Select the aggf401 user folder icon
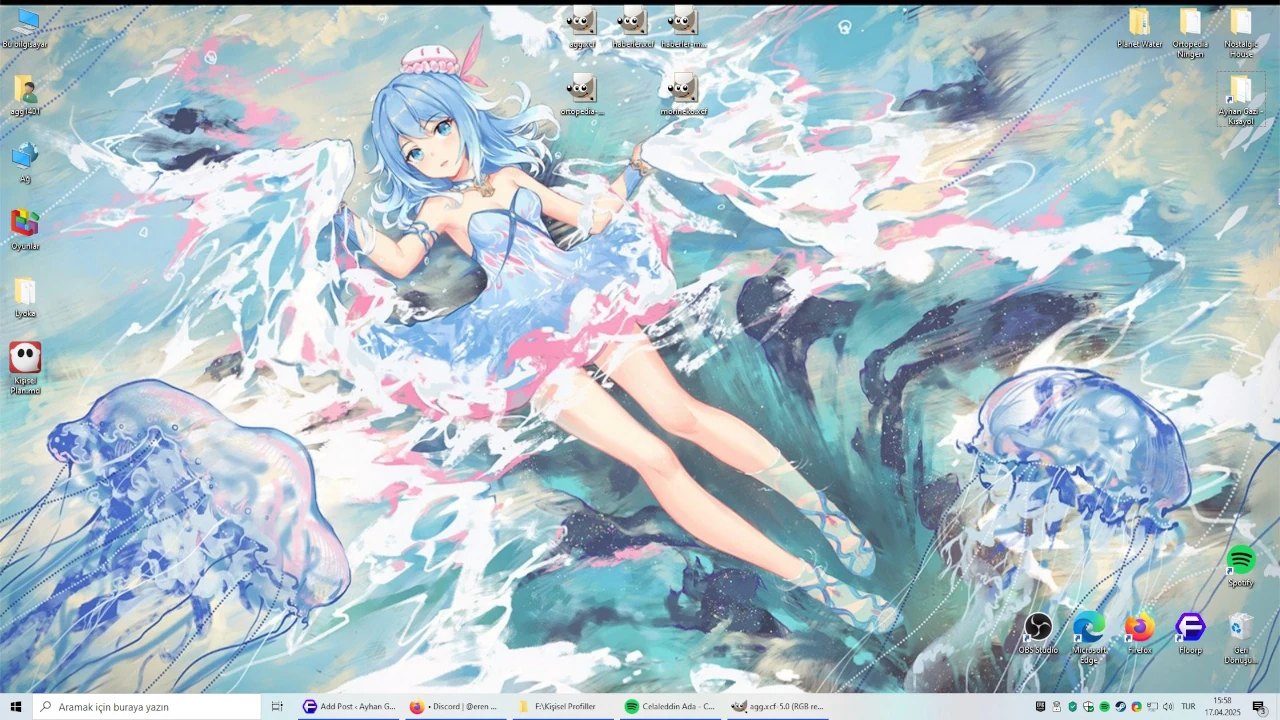 tap(25, 95)
